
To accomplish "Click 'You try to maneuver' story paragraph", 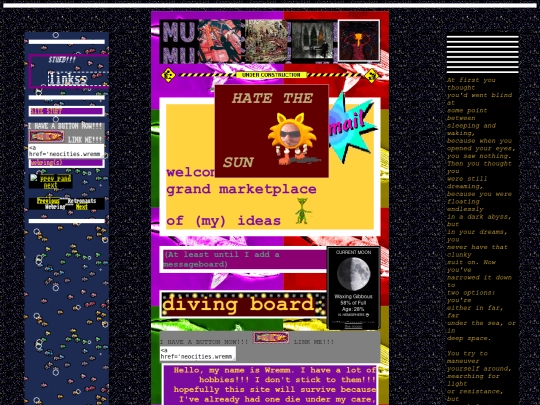I will point(467,357).
